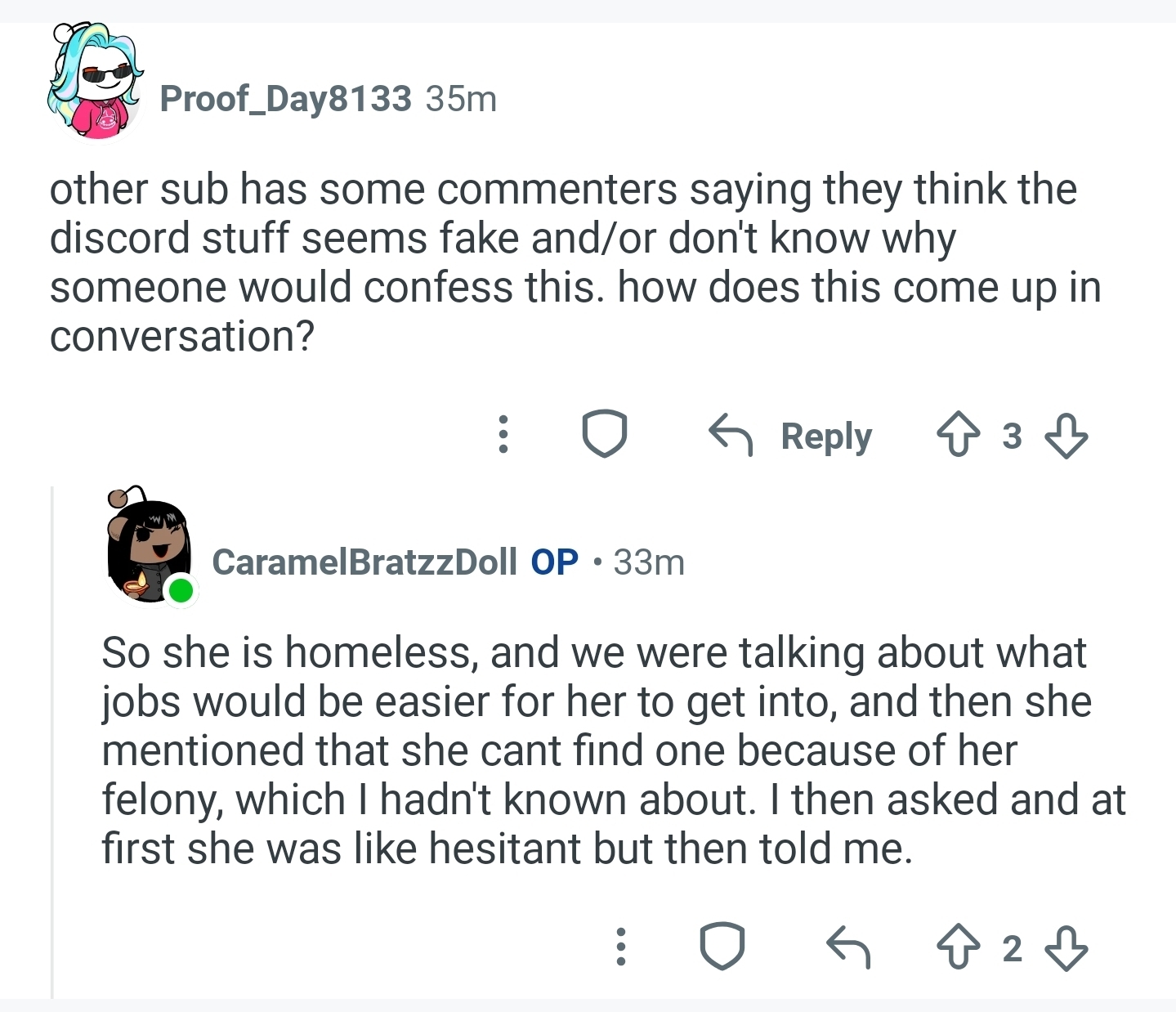Viewport: 1176px width, 1012px height.
Task: Click the 33m timestamp on the reply
Action: click(x=649, y=562)
